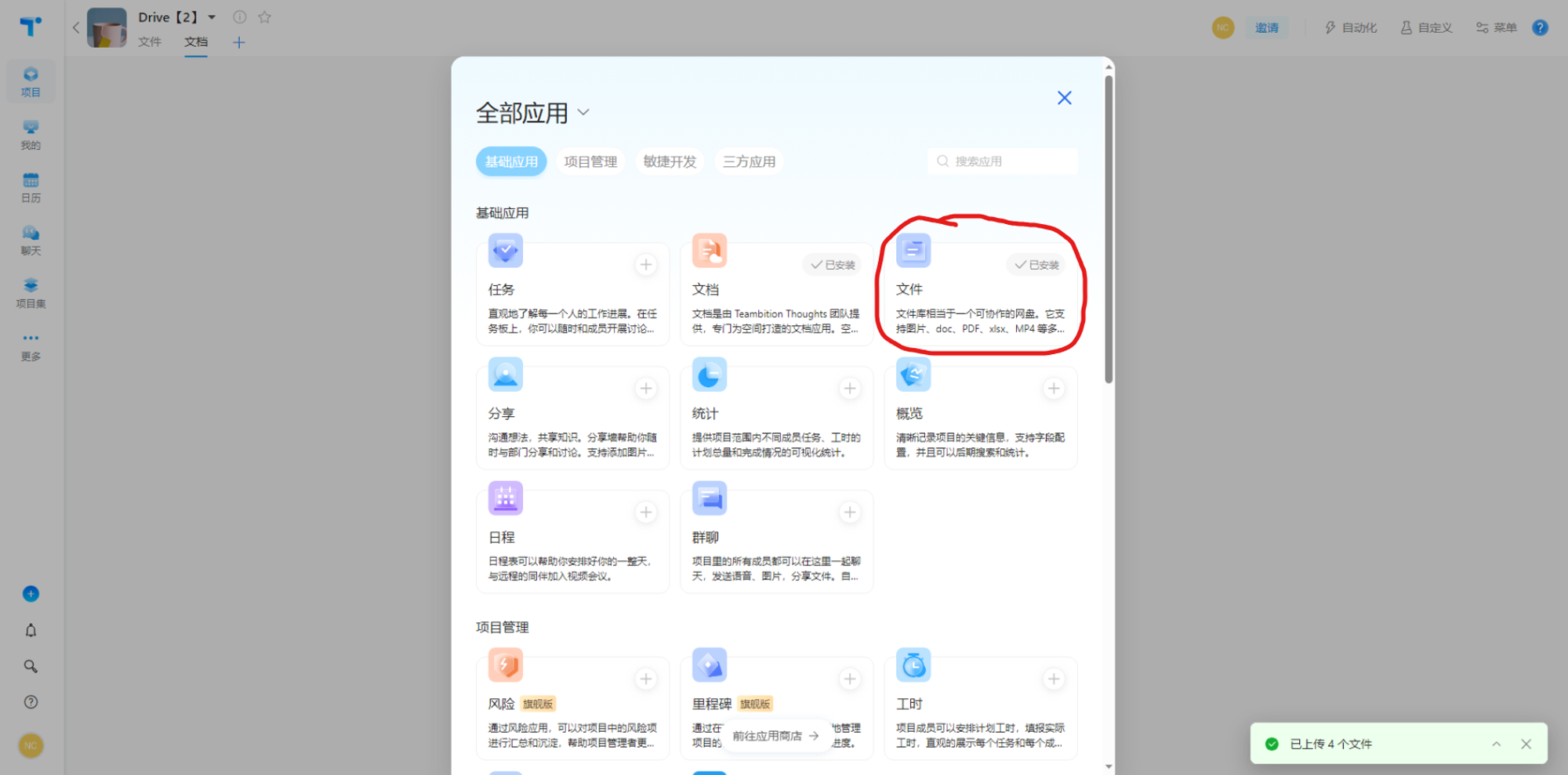Expand the 全部应用 dropdown

click(583, 112)
